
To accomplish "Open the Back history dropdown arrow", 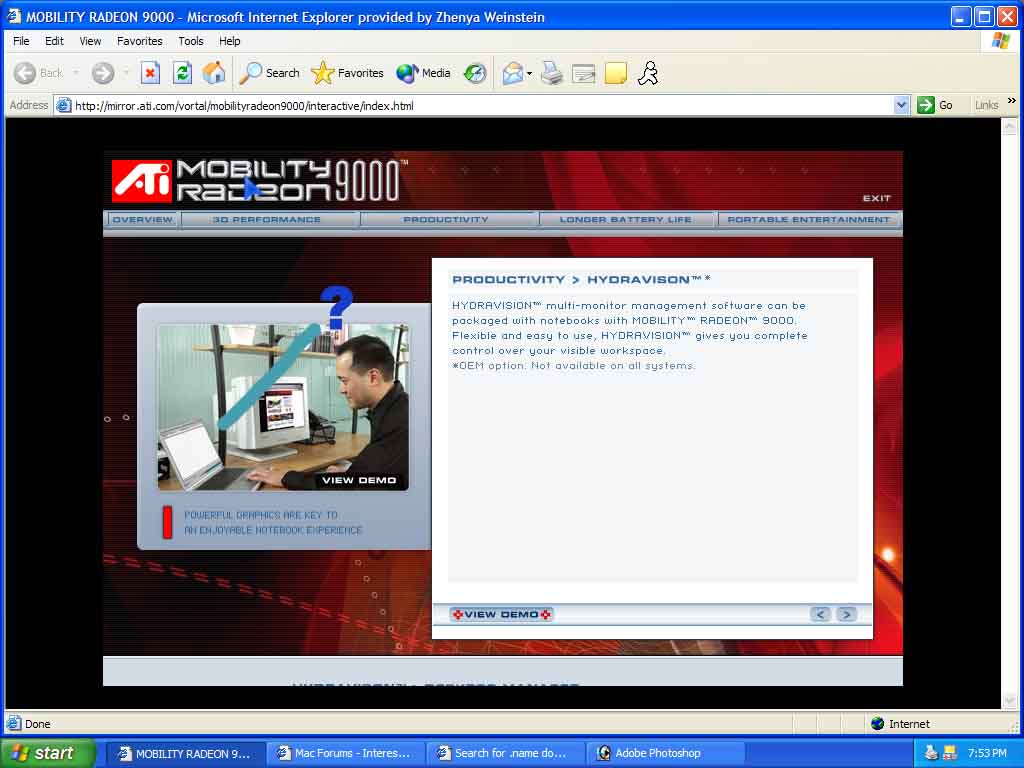I will tap(76, 72).
